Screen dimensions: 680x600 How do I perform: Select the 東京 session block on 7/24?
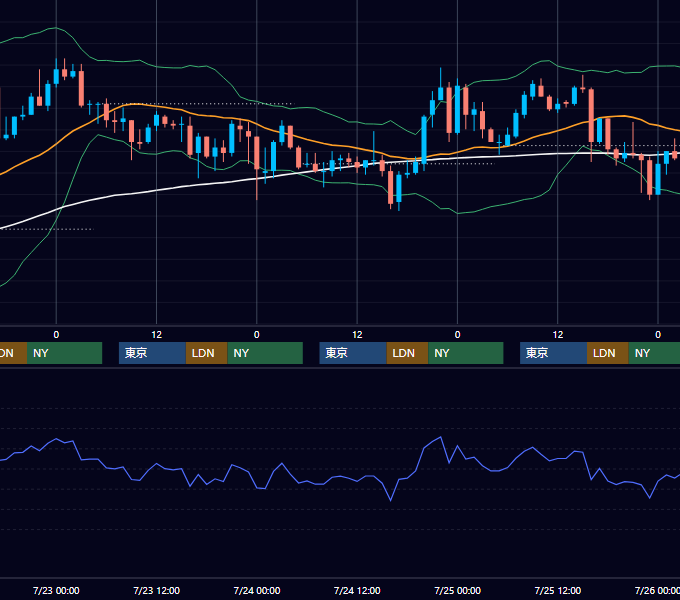click(x=353, y=353)
